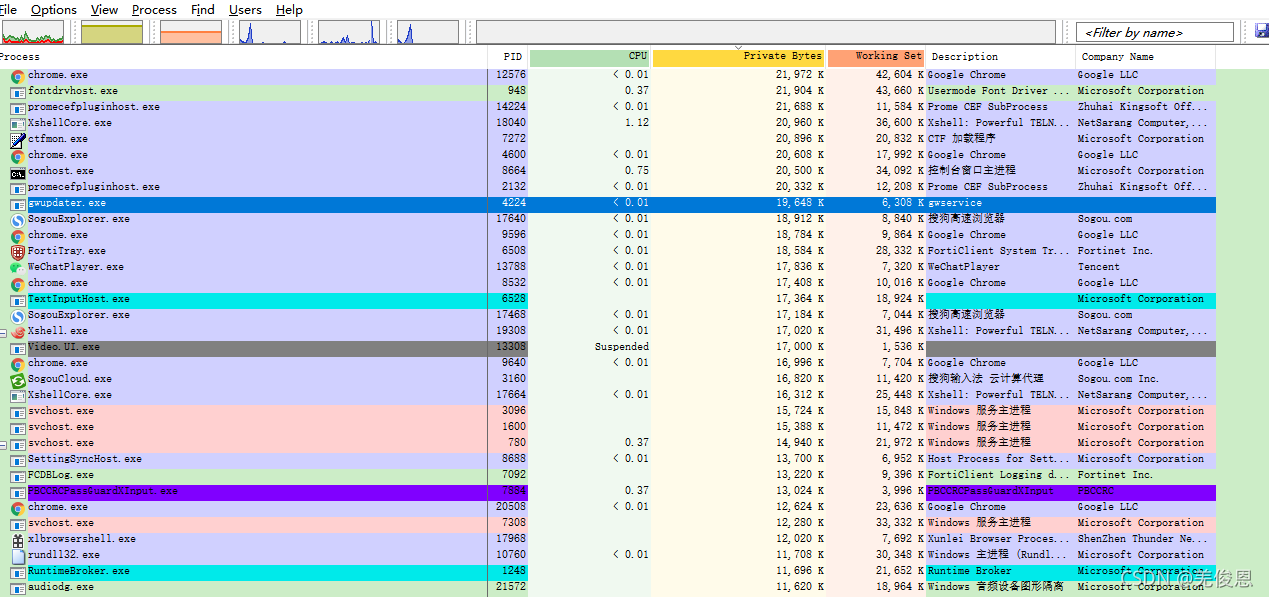Sort by the CPU column header
1269x597 pixels.
590,57
